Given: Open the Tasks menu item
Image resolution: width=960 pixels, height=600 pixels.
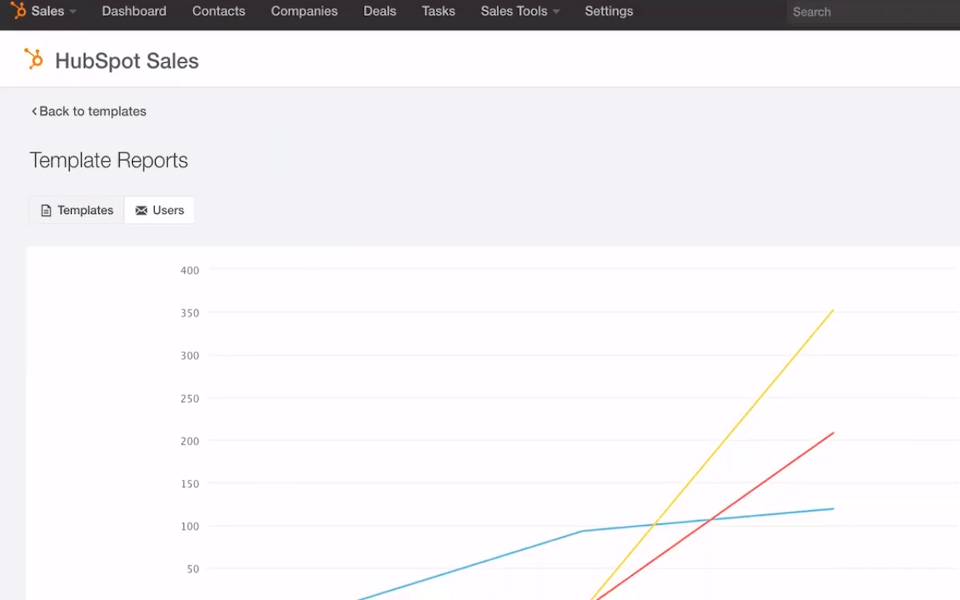Looking at the screenshot, I should (x=438, y=11).
